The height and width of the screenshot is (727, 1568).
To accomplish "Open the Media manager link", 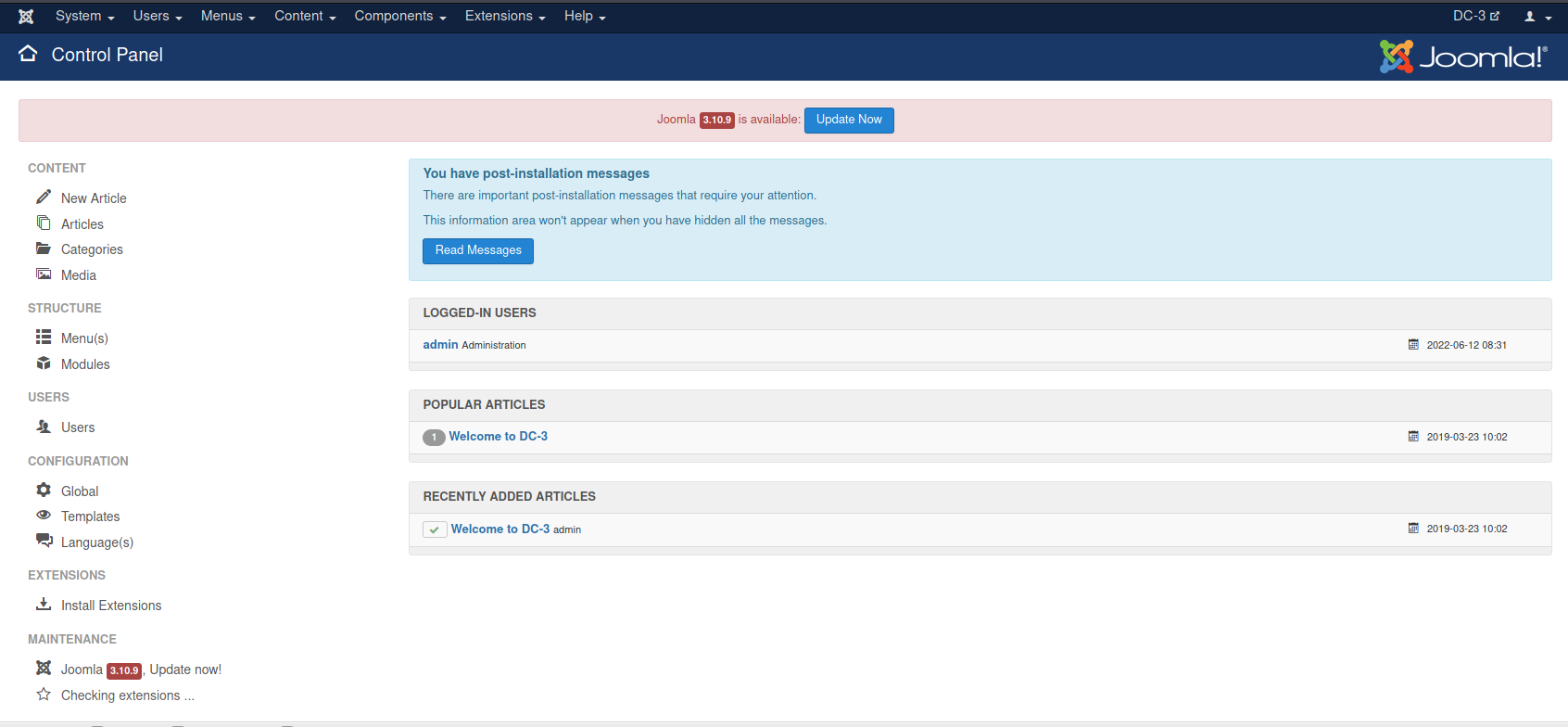I will pos(79,275).
